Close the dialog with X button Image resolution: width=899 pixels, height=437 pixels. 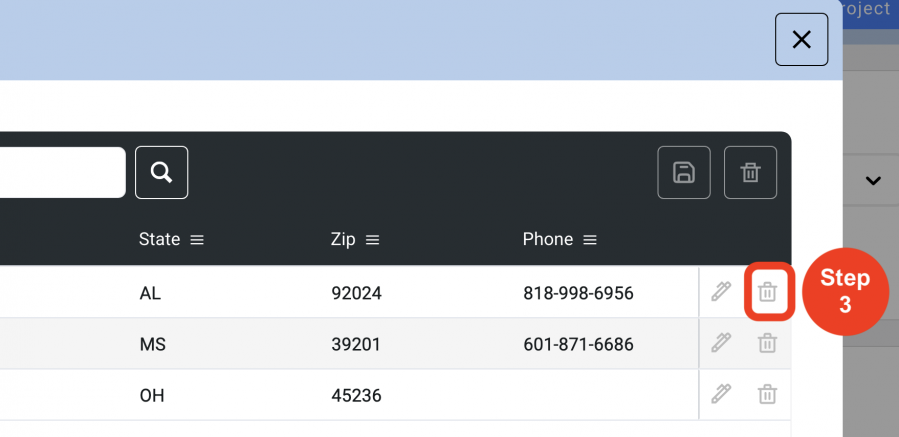802,40
